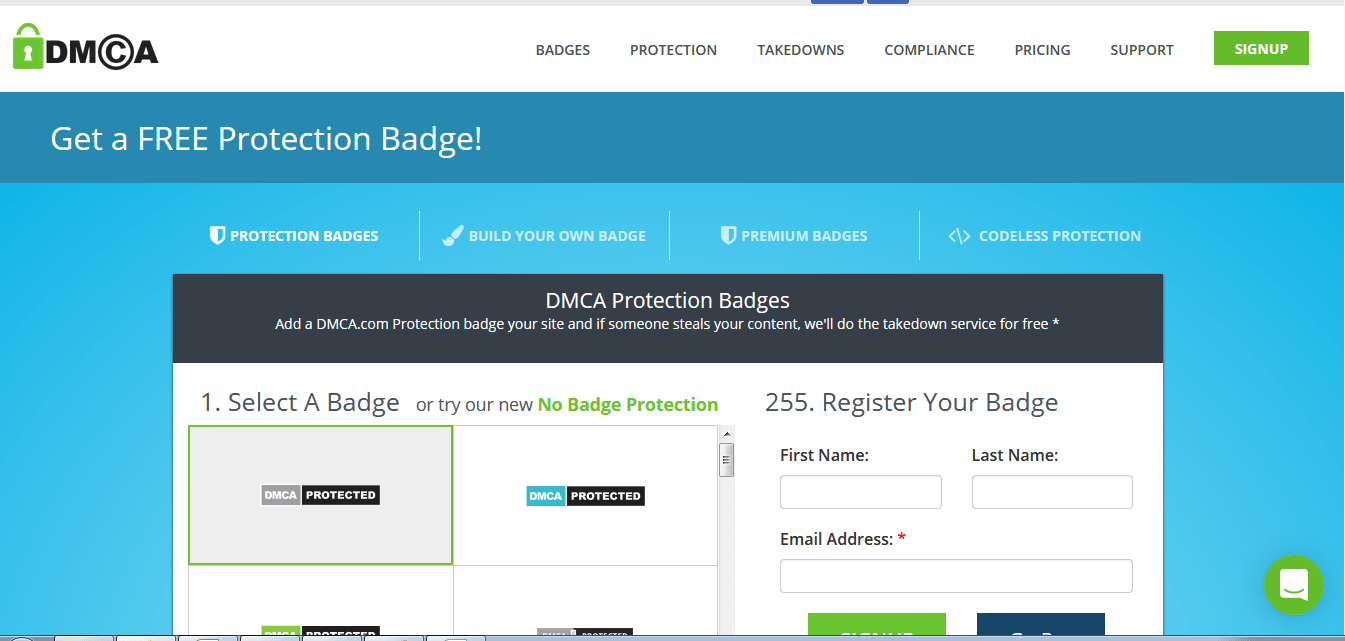
Task: Open the Premium Badges tab
Action: (x=794, y=236)
